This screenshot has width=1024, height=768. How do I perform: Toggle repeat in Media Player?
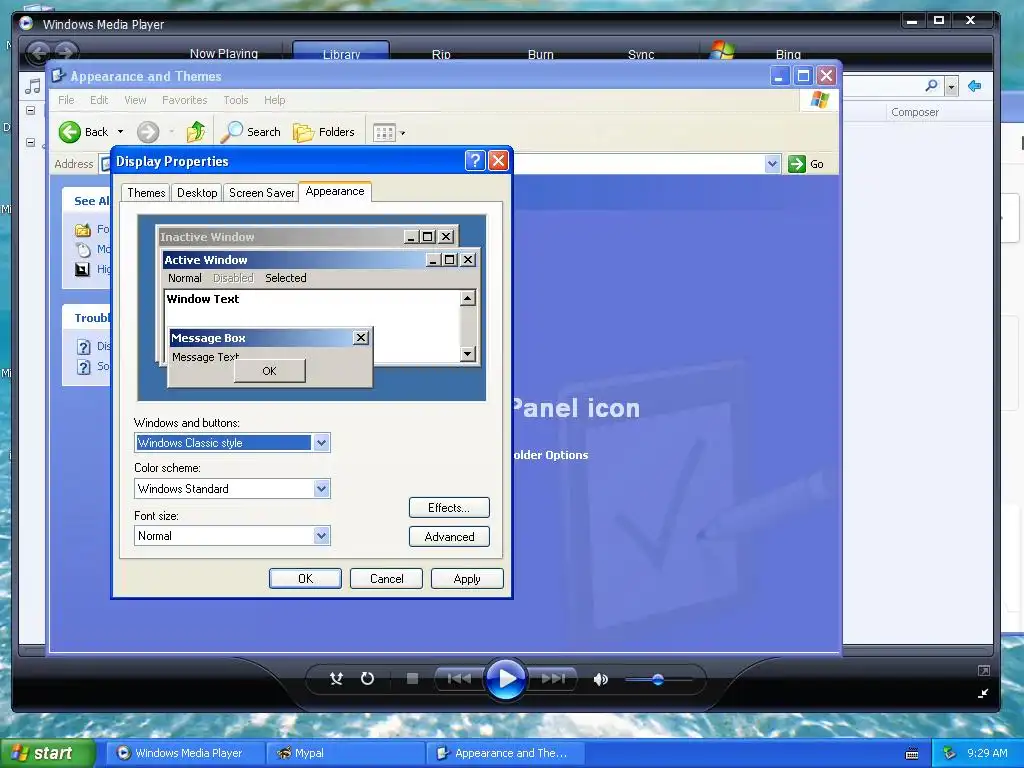point(368,679)
